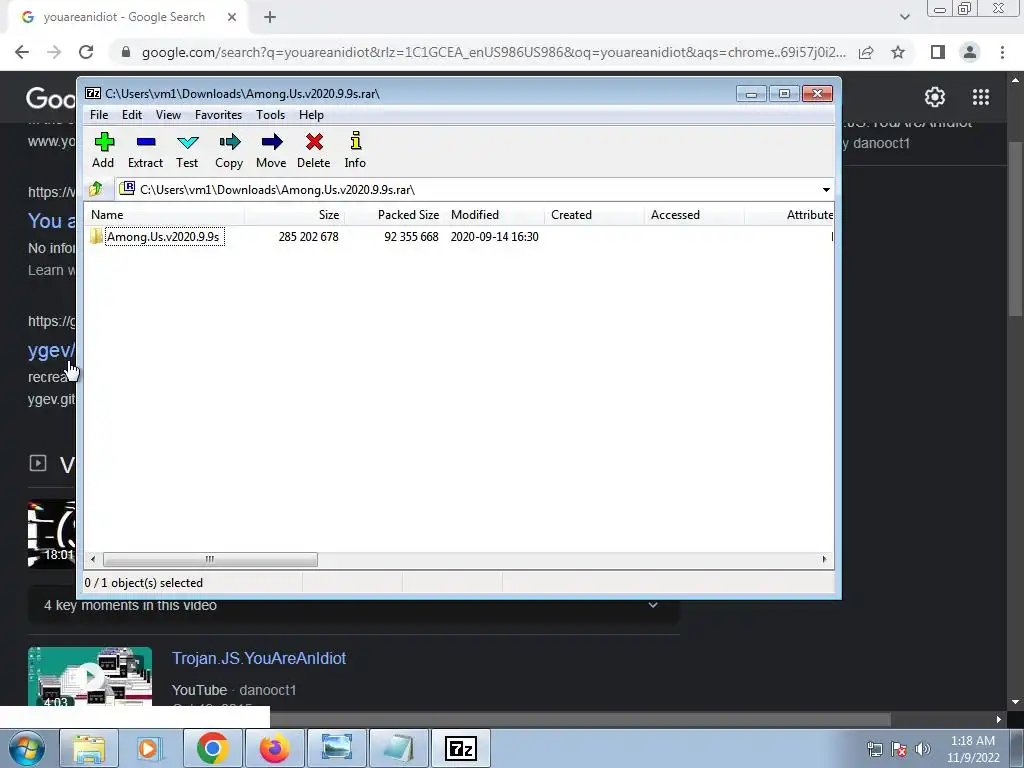Sort by the Name column header

164,215
